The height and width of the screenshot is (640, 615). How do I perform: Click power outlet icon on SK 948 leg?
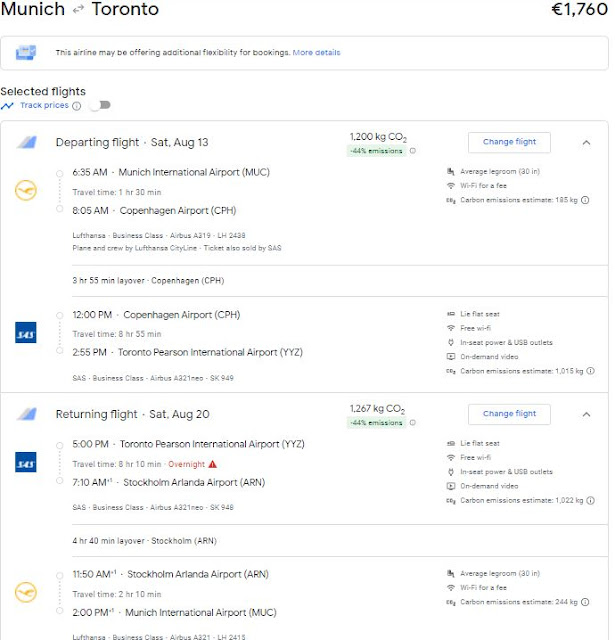(451, 472)
